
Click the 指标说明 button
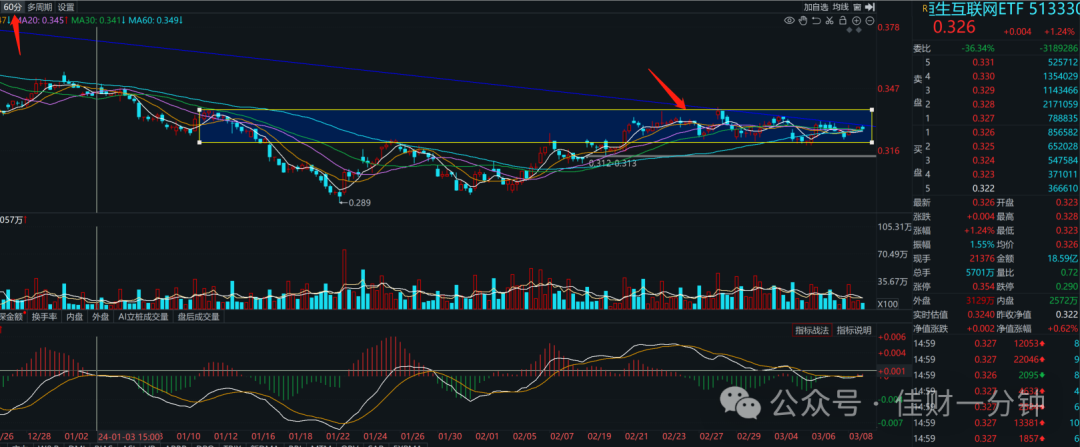coord(853,331)
